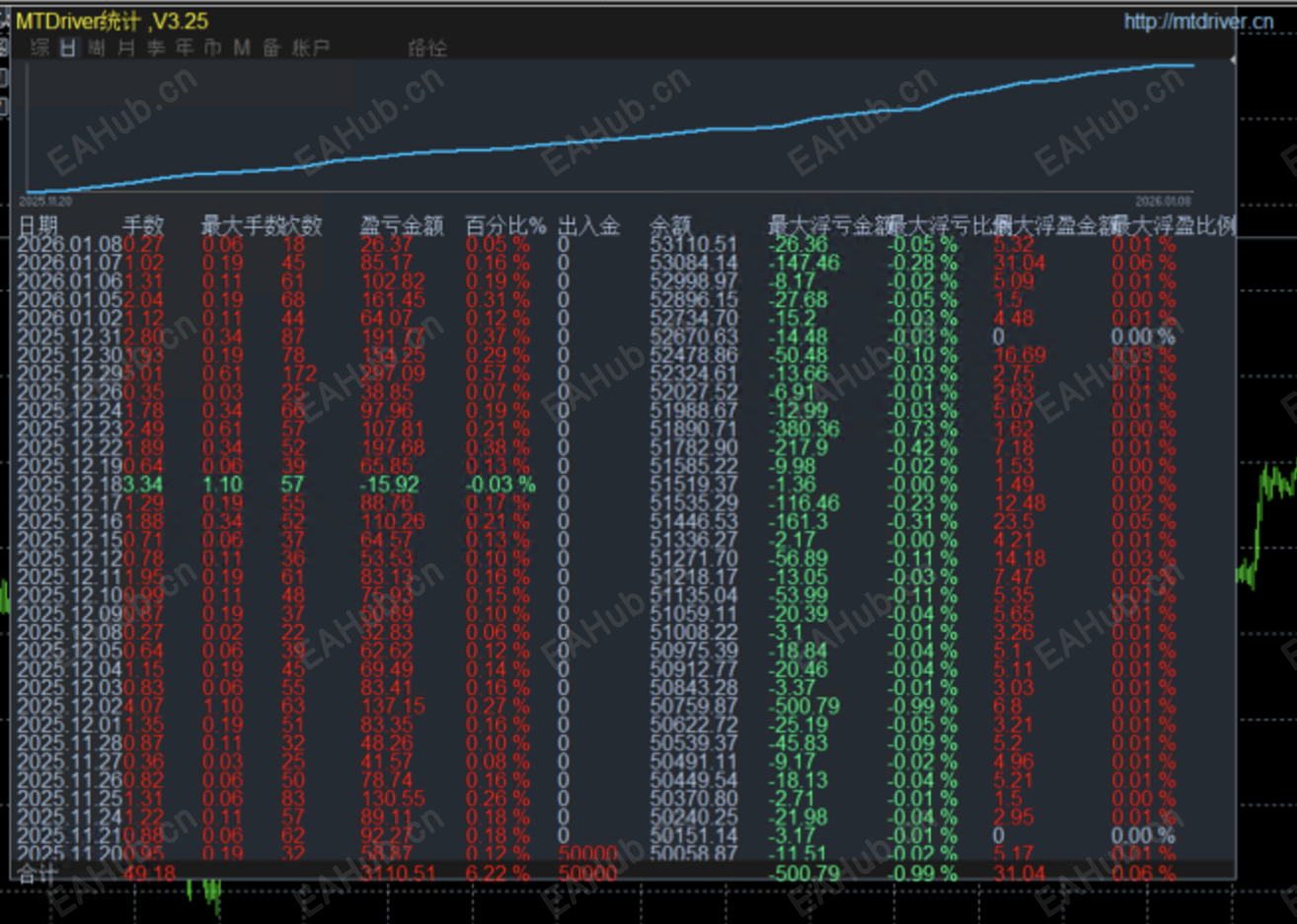Viewport: 1297px width, 924px height.
Task: Click the MTDriver统计 V3.25 title
Action: tap(112, 21)
